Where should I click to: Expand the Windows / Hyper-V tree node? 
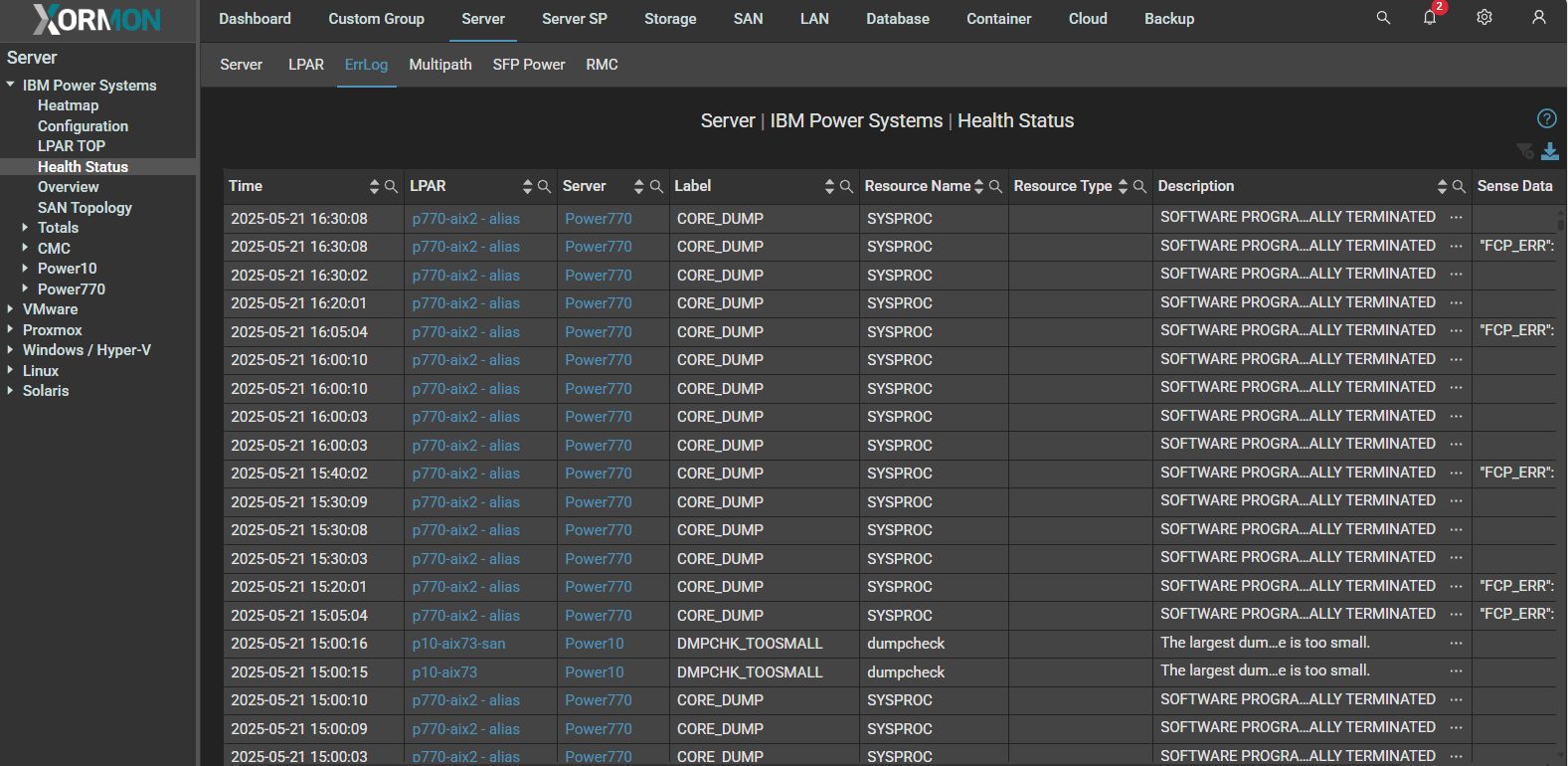(x=11, y=350)
